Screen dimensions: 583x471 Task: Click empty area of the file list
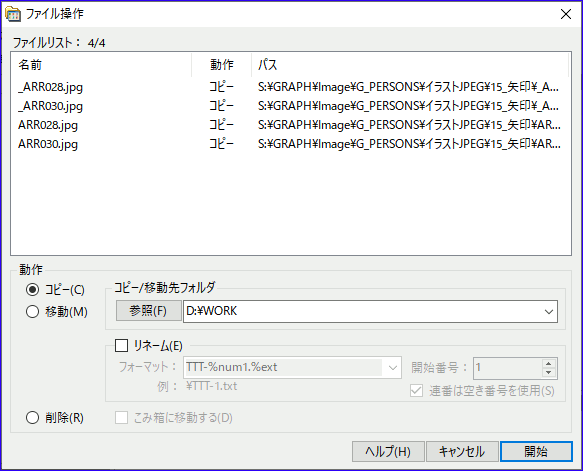tap(290, 204)
